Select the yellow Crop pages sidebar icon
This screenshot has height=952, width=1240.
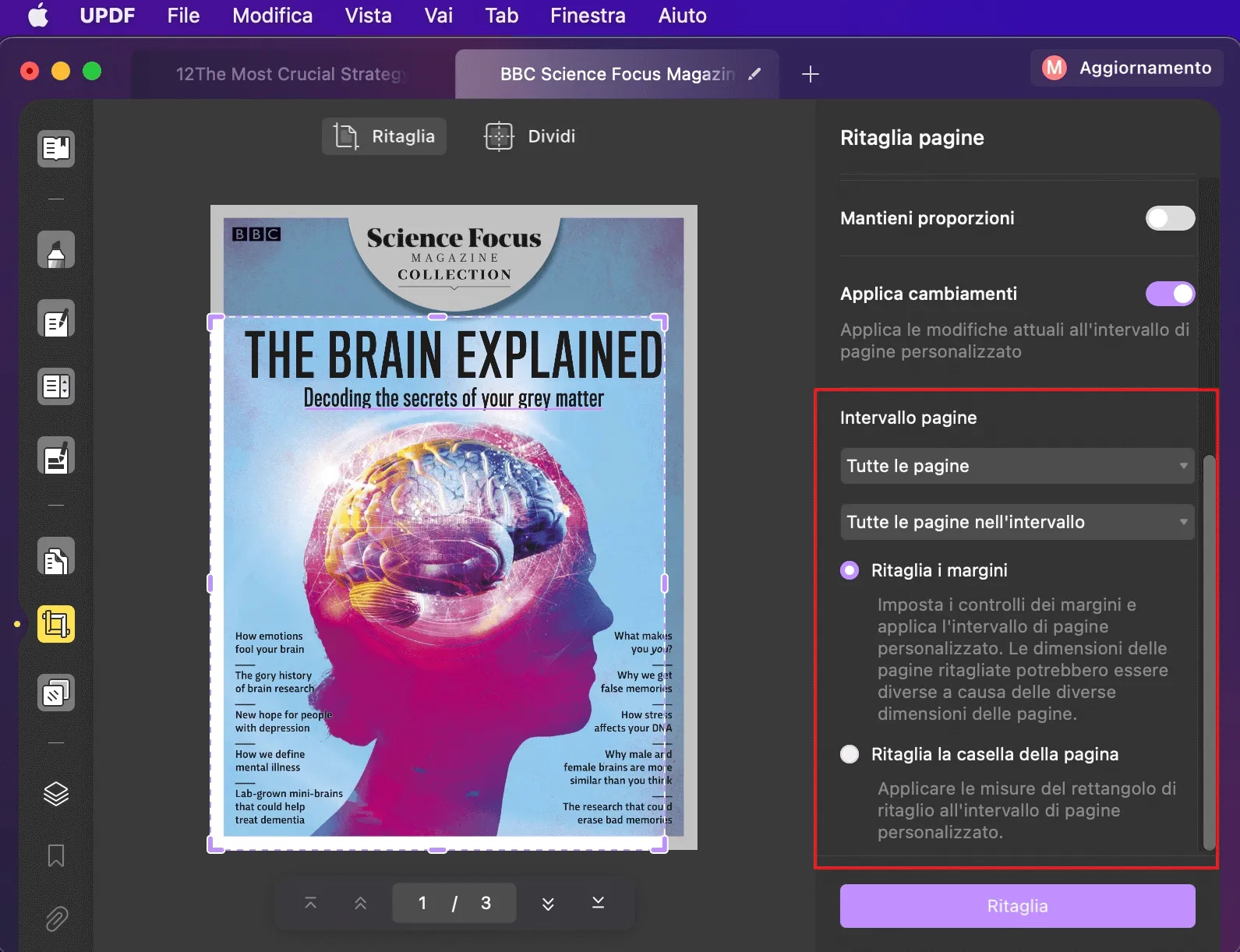56,624
